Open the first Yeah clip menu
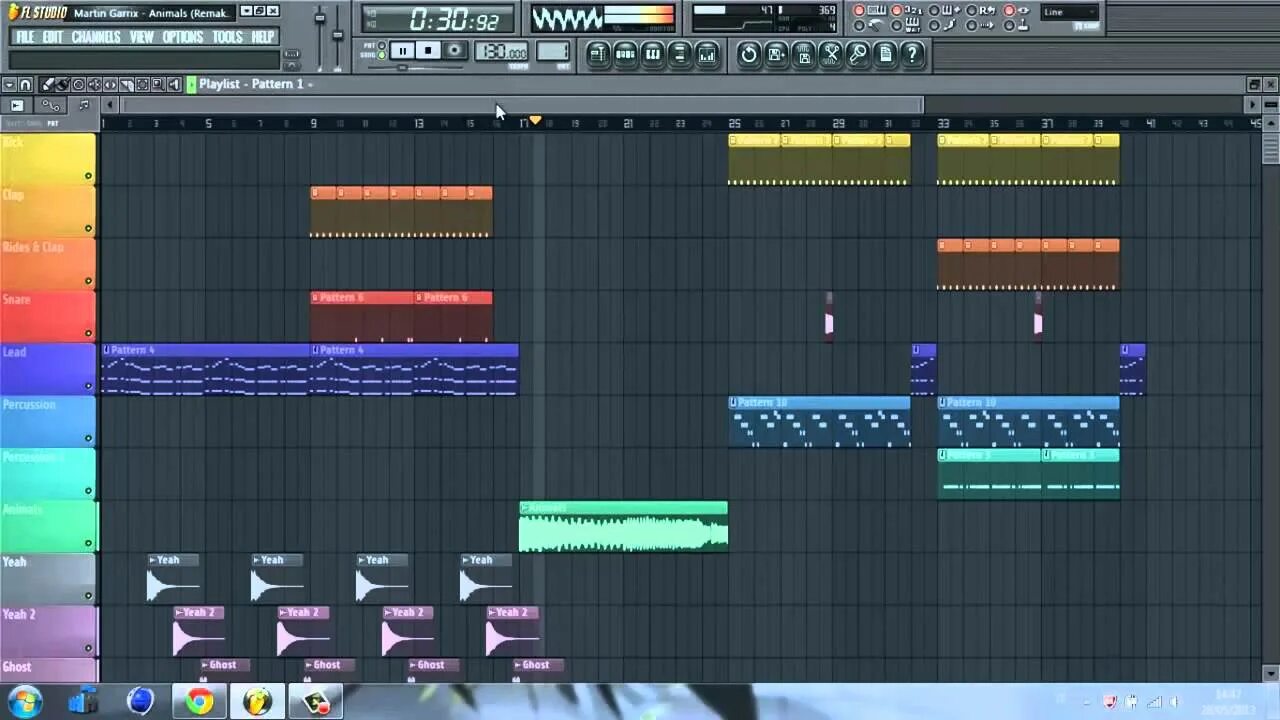The height and width of the screenshot is (720, 1280). (x=153, y=560)
